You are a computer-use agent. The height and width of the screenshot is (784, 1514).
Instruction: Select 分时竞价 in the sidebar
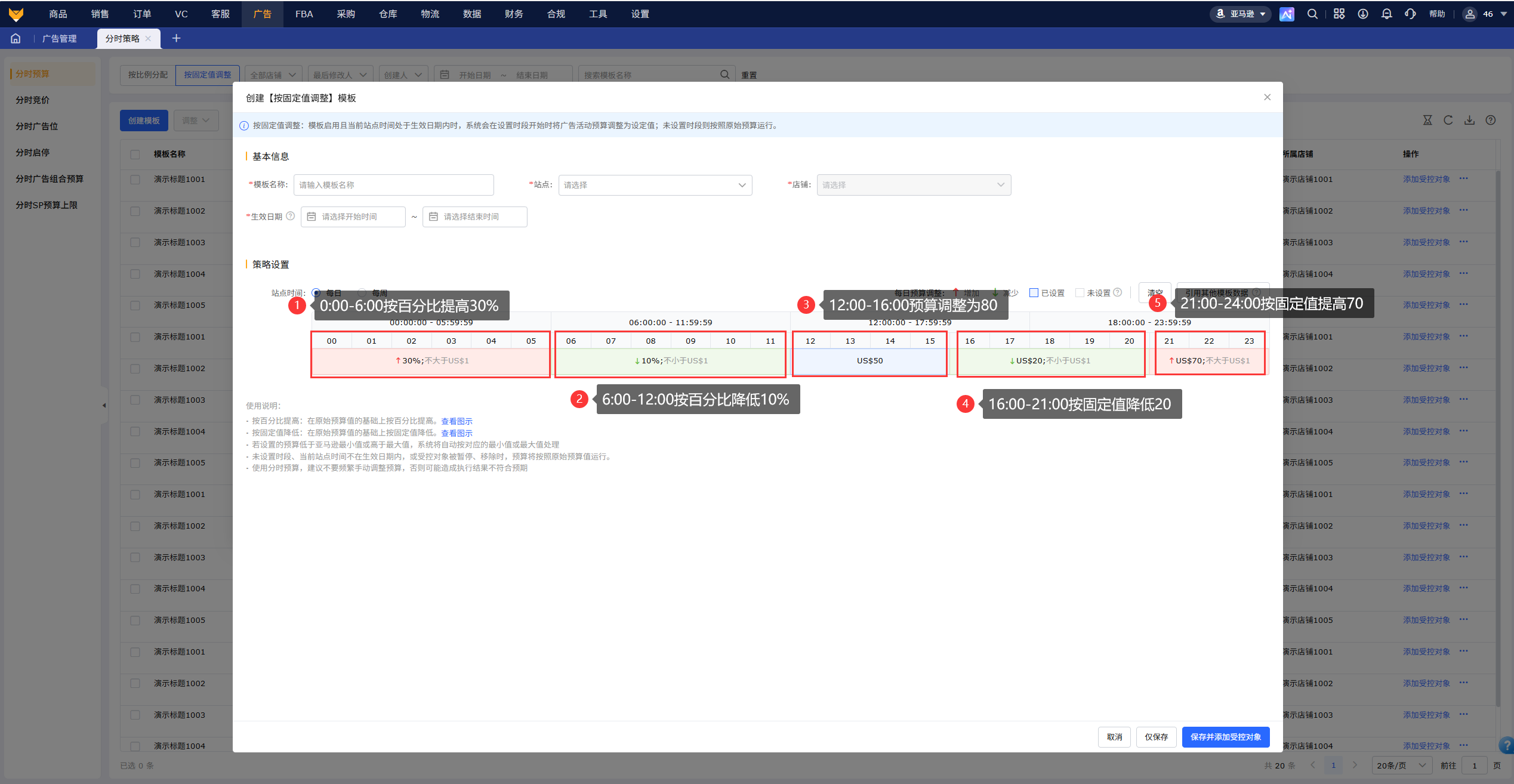(x=33, y=100)
